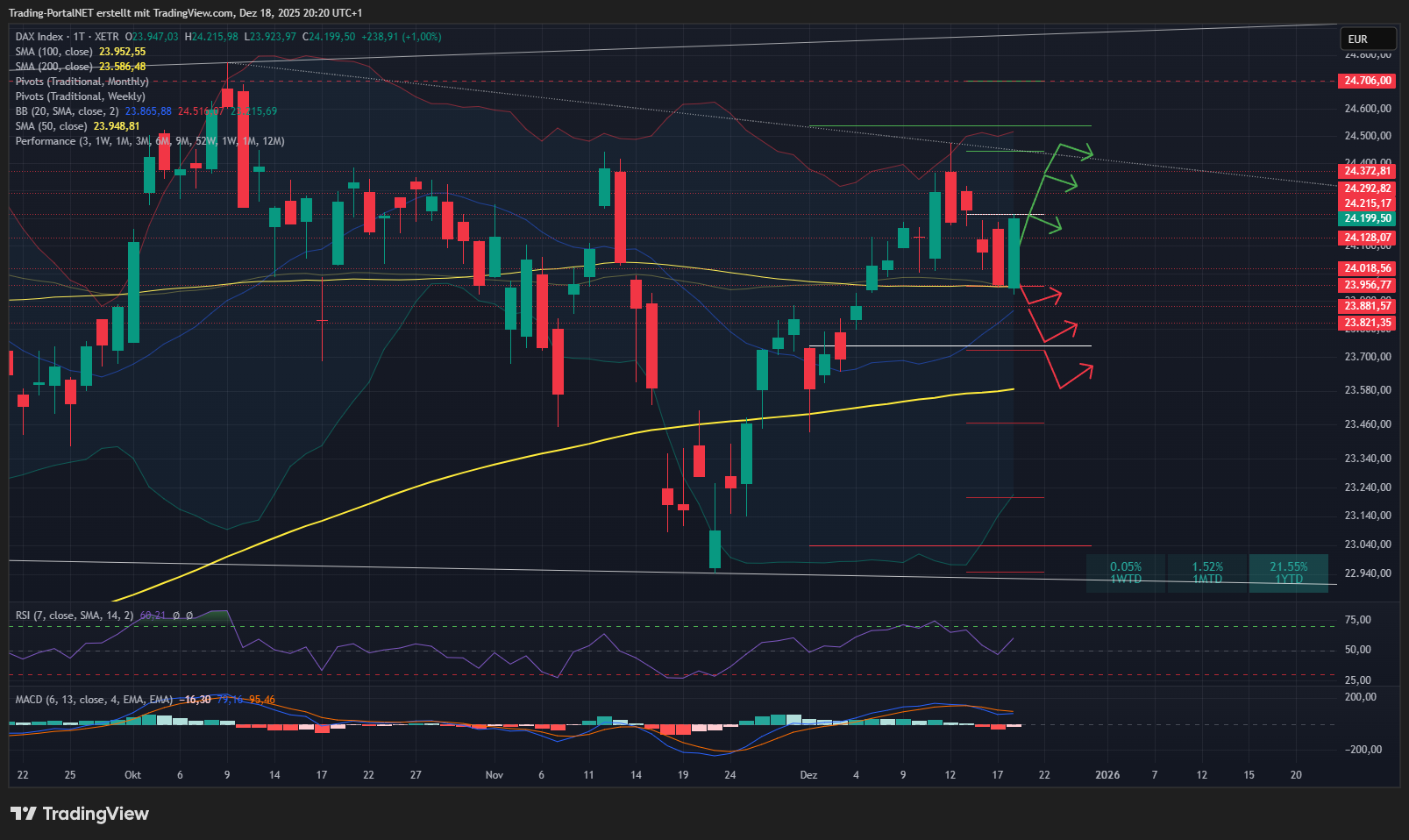Select the BB (20, SMA, close, 2) legend
This screenshot has height=840, width=1409.
tap(67, 111)
